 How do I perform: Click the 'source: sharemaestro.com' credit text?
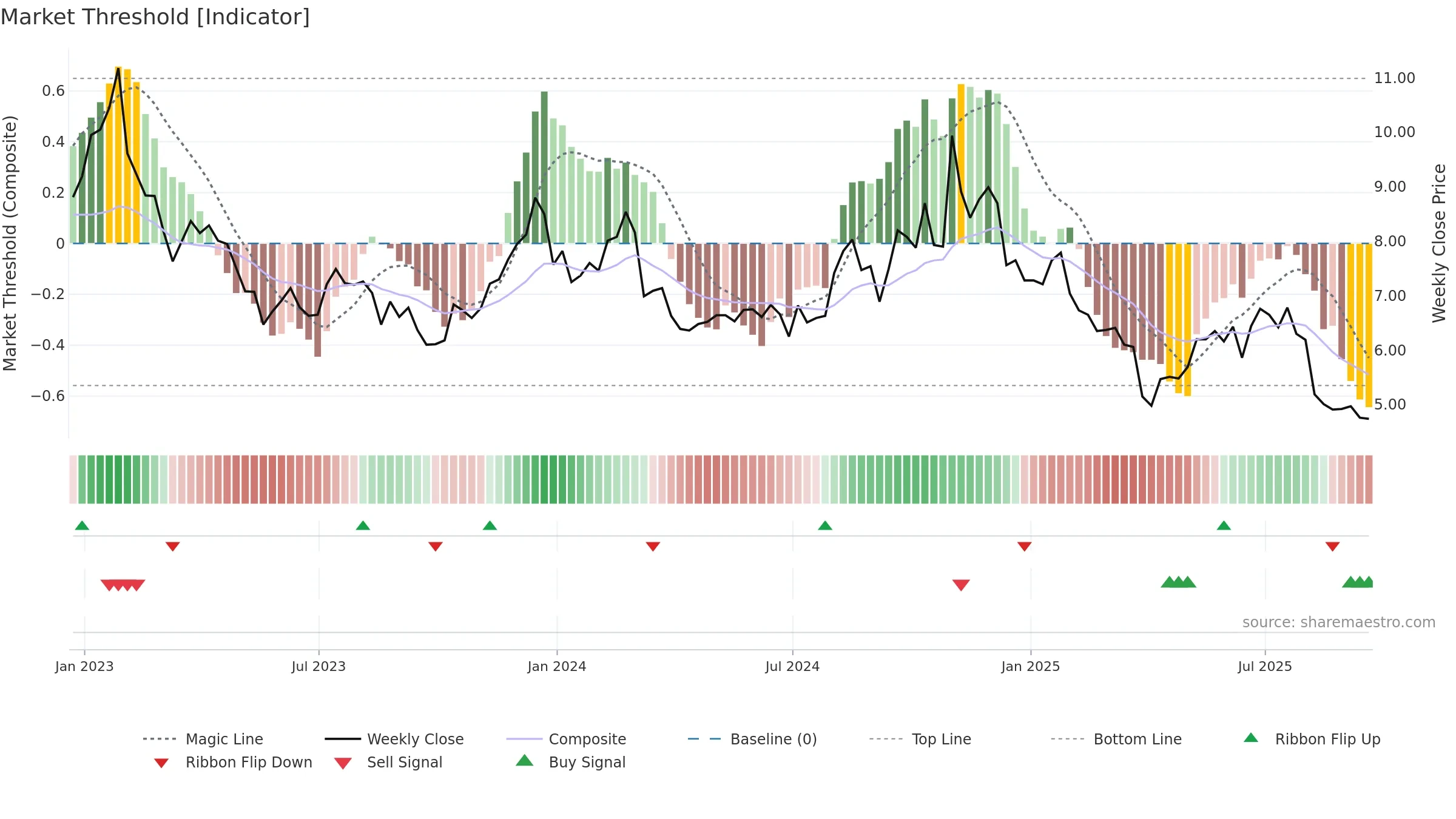pyautogui.click(x=1339, y=622)
